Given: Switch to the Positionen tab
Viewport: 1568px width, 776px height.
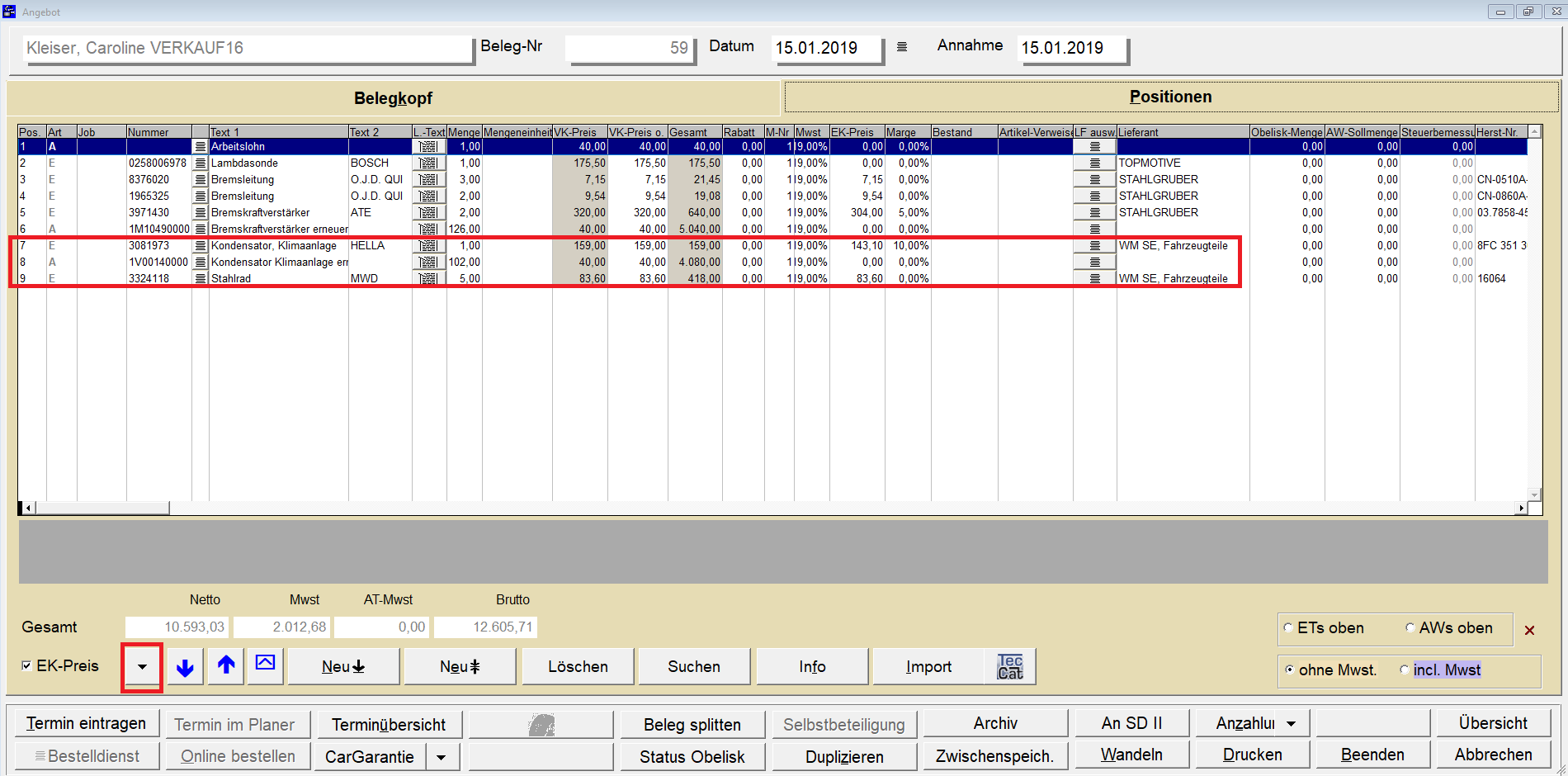Looking at the screenshot, I should point(1170,97).
